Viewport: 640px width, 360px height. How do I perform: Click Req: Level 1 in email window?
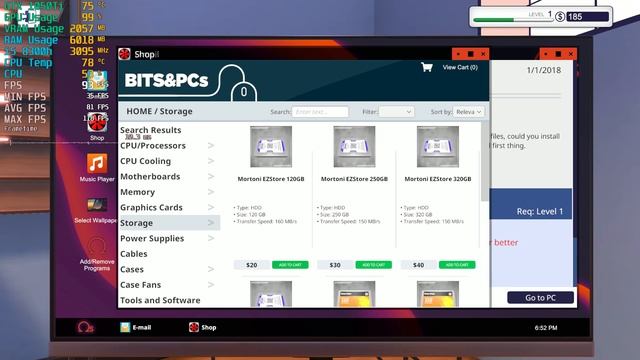540,211
